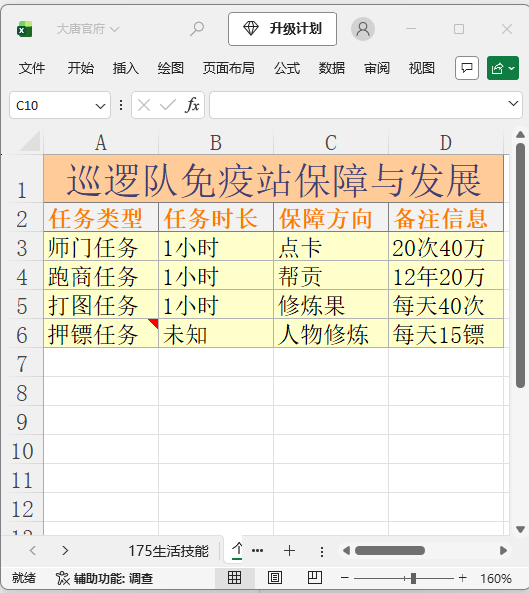Click the vertical scrollbar up arrow

pos(520,135)
